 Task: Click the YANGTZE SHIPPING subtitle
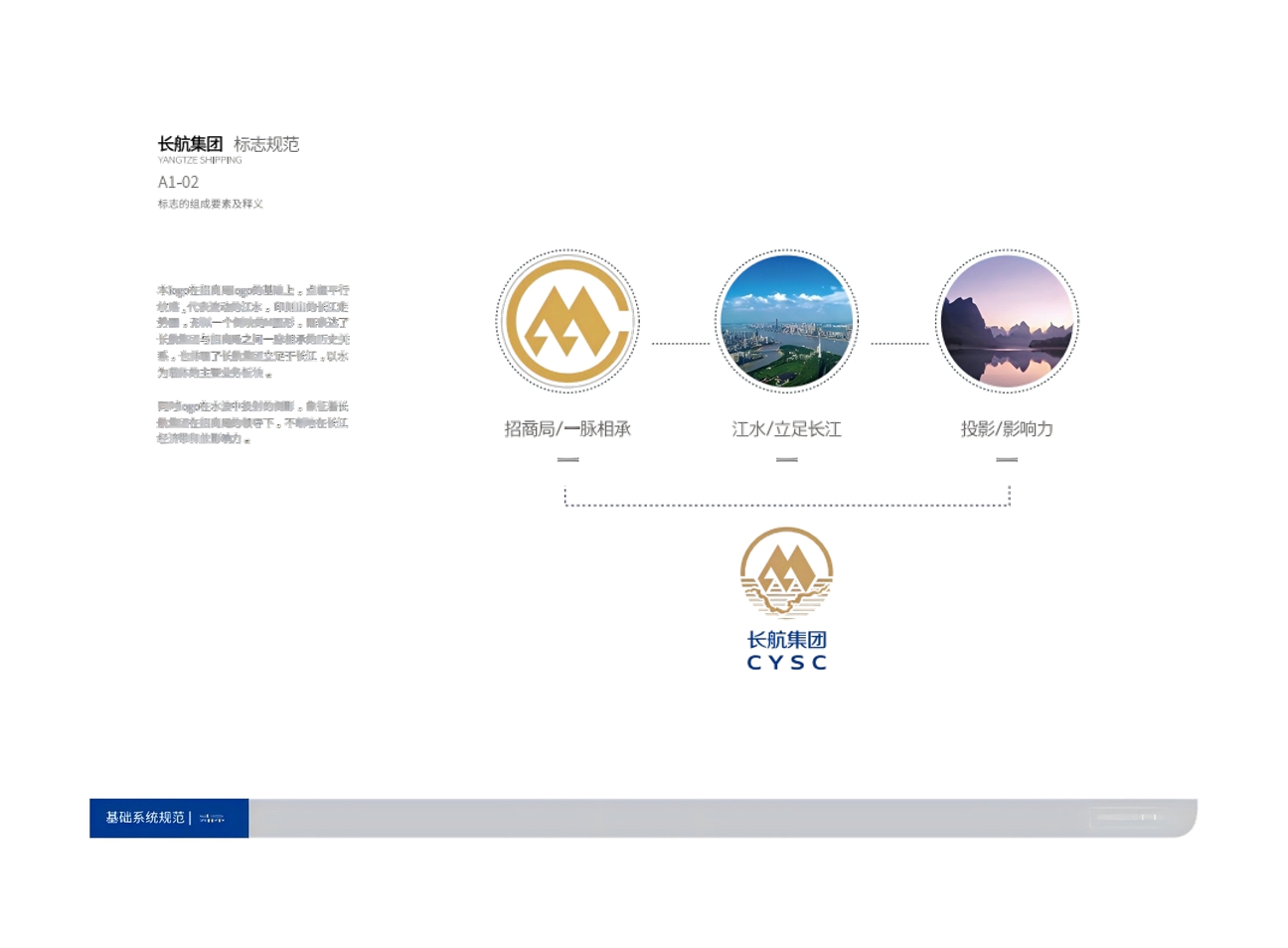point(200,160)
